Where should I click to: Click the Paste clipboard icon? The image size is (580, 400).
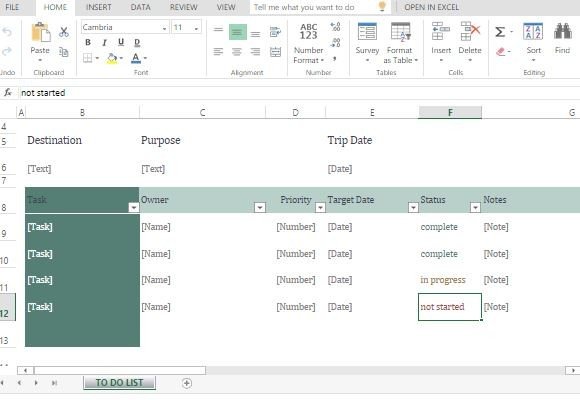[x=40, y=33]
